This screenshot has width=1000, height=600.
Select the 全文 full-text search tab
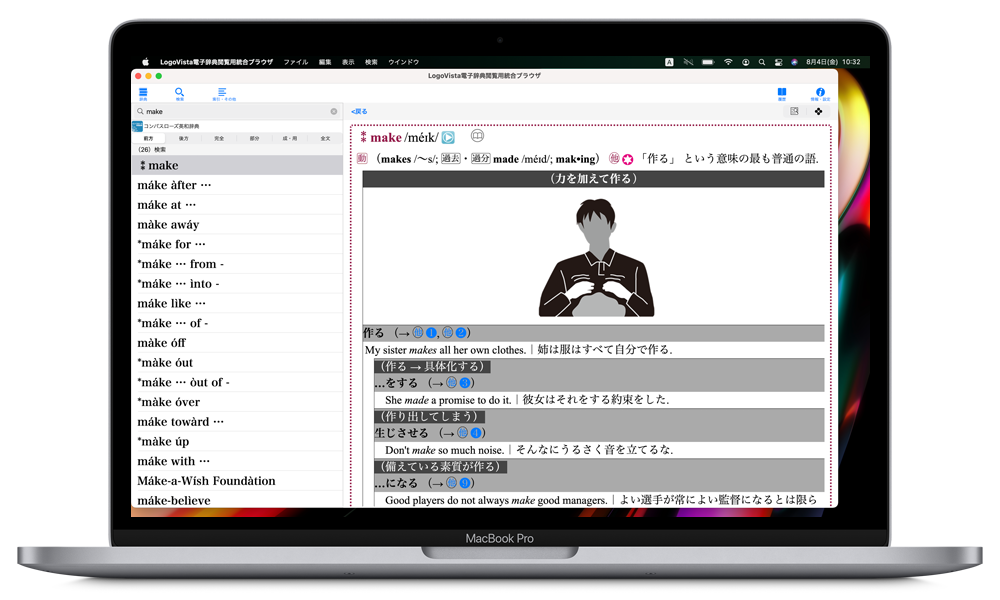pos(325,138)
